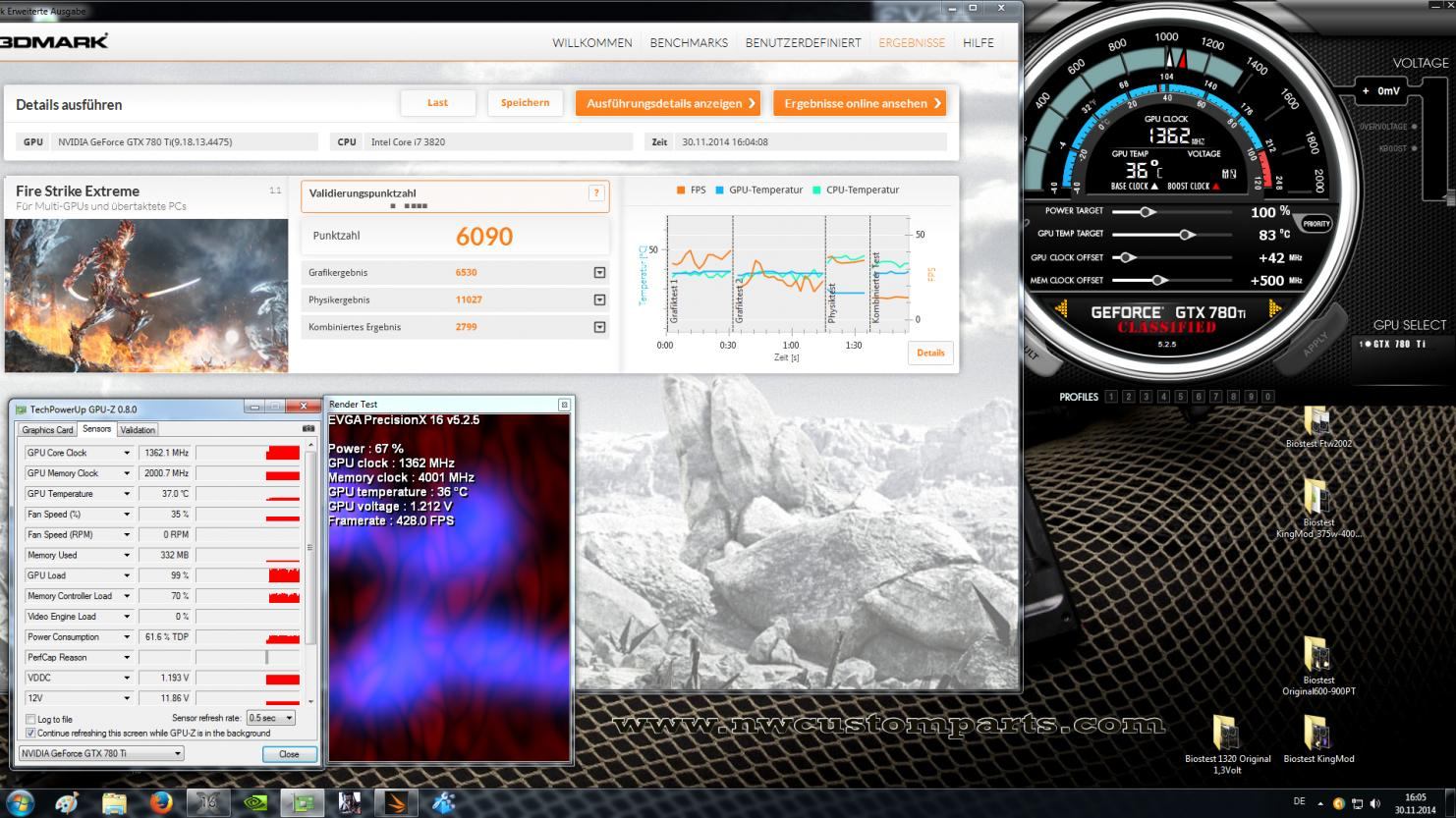This screenshot has width=1456, height=818.
Task: Open Windows Explorer from the taskbar
Action: 114,802
